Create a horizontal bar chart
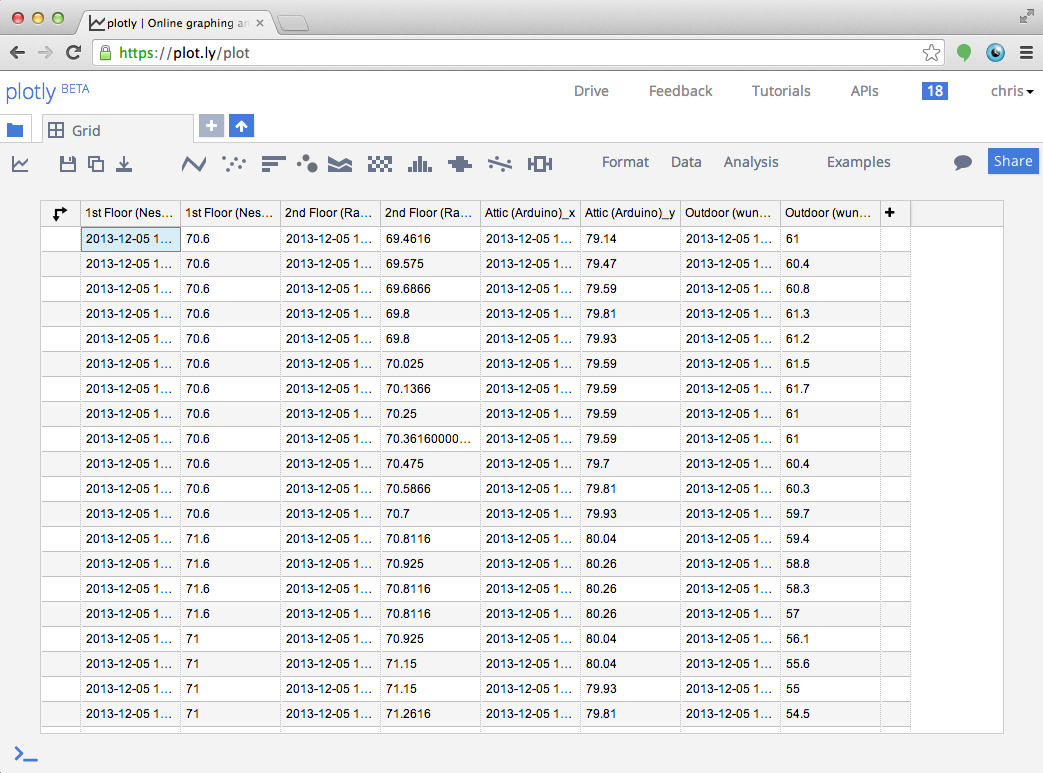 [x=273, y=164]
